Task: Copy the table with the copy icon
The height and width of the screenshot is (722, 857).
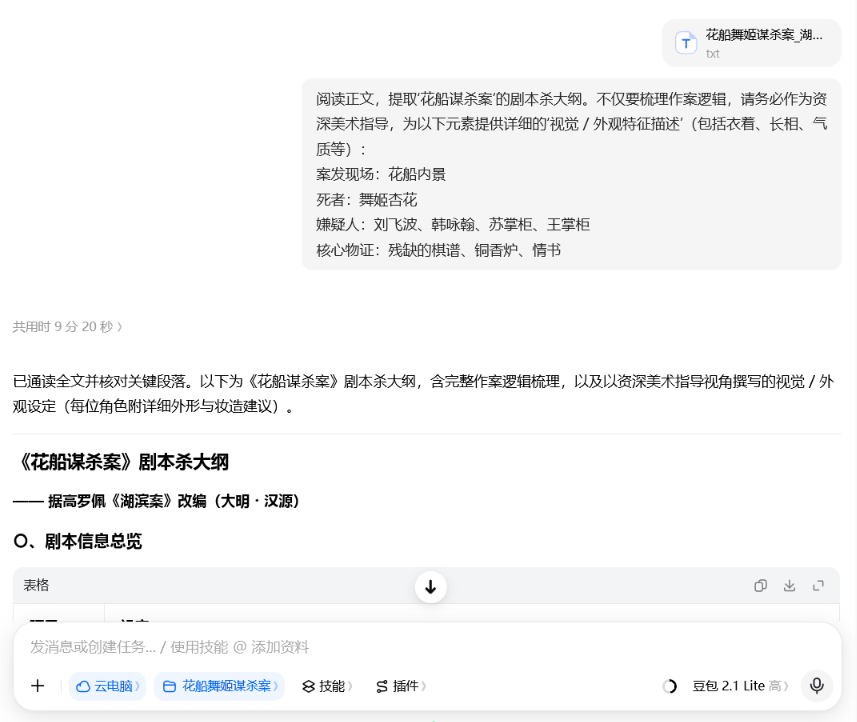Action: click(x=760, y=586)
